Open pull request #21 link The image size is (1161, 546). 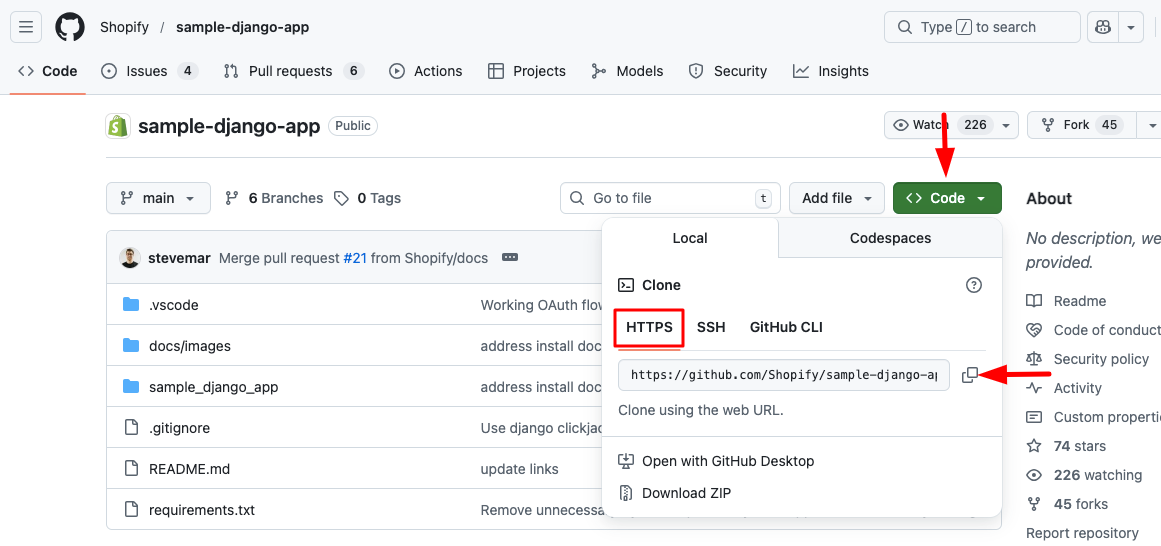(355, 258)
